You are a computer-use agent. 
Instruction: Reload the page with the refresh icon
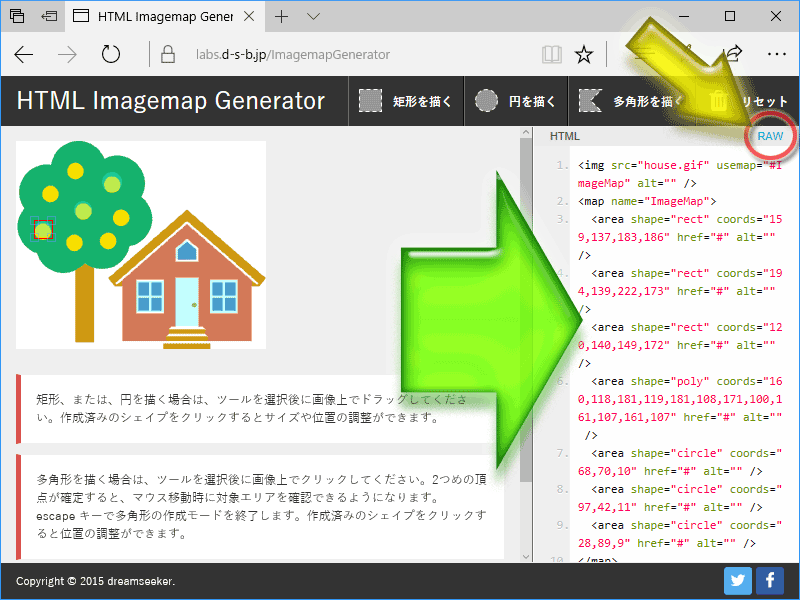pyautogui.click(x=109, y=56)
